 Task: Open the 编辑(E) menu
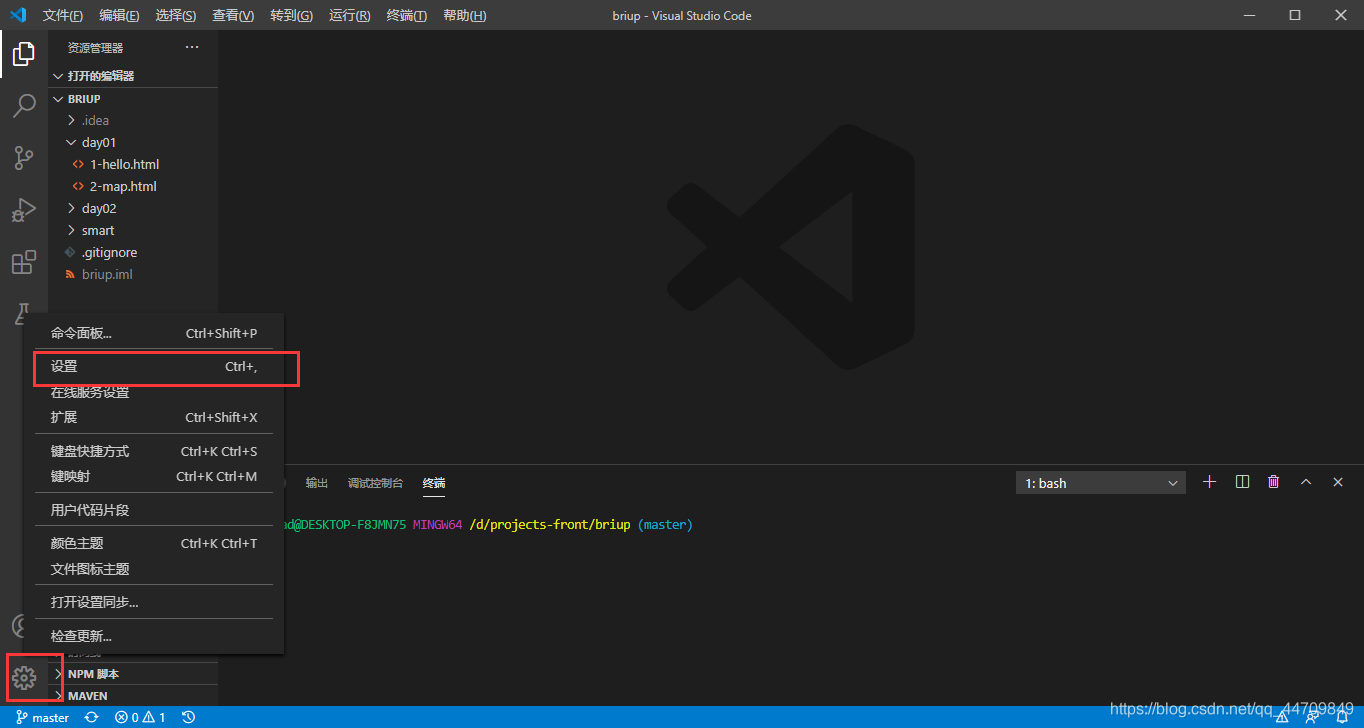click(120, 15)
